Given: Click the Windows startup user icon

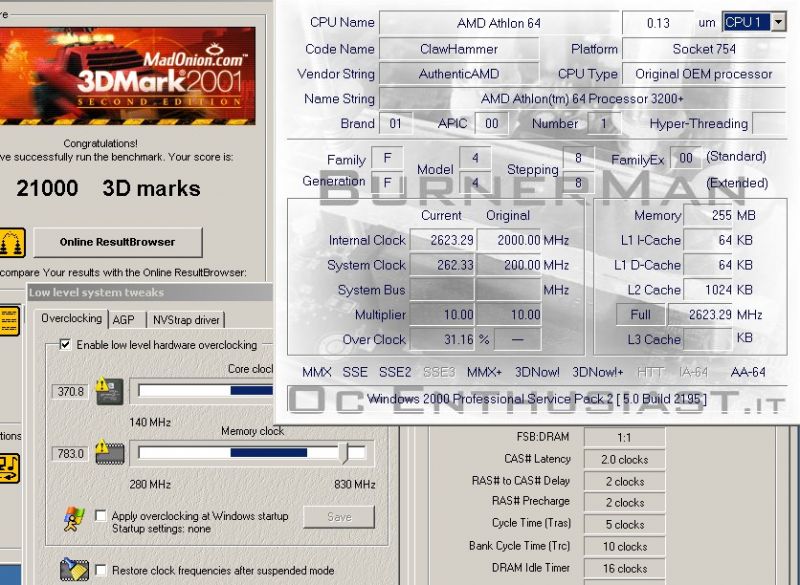Looking at the screenshot, I should (x=74, y=520).
